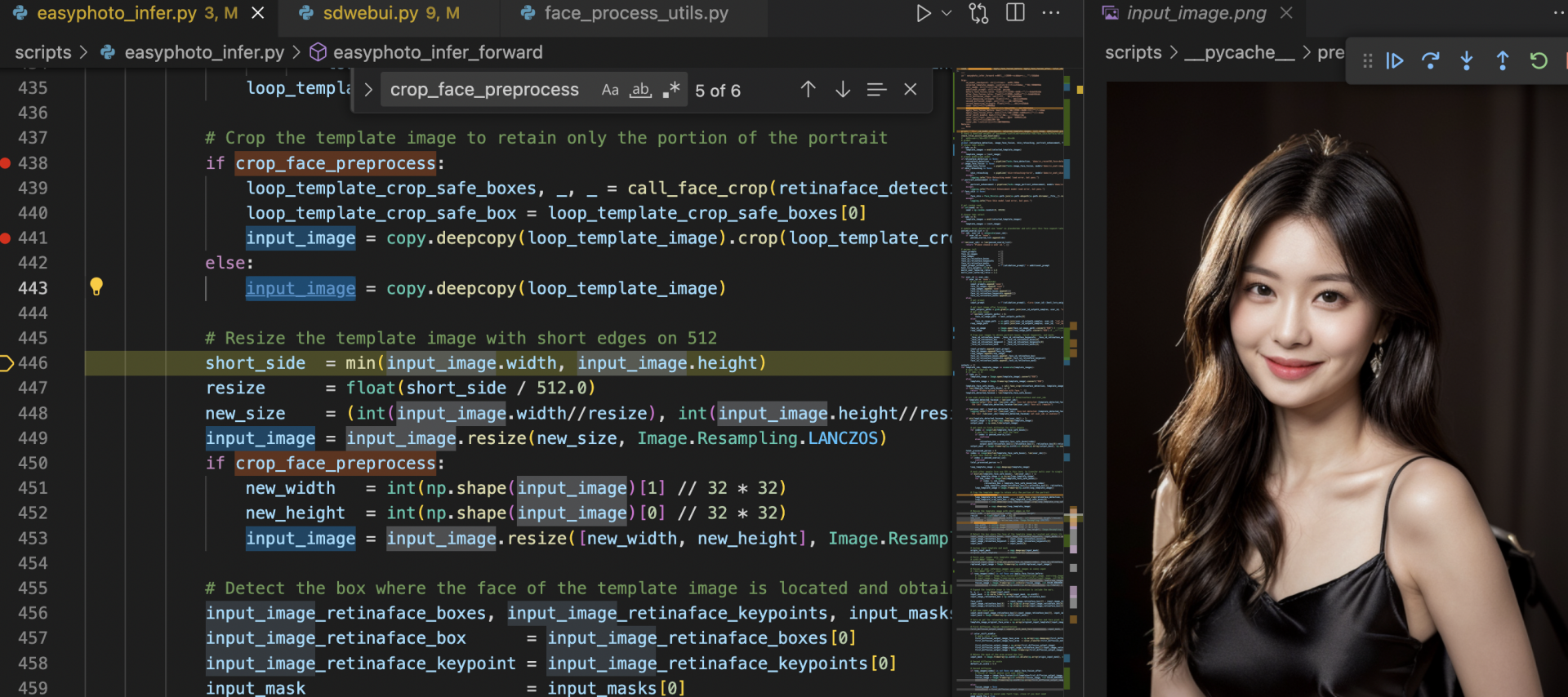The width and height of the screenshot is (1568, 697).
Task: Click call_face_crop function on line 439
Action: pyautogui.click(x=697, y=189)
